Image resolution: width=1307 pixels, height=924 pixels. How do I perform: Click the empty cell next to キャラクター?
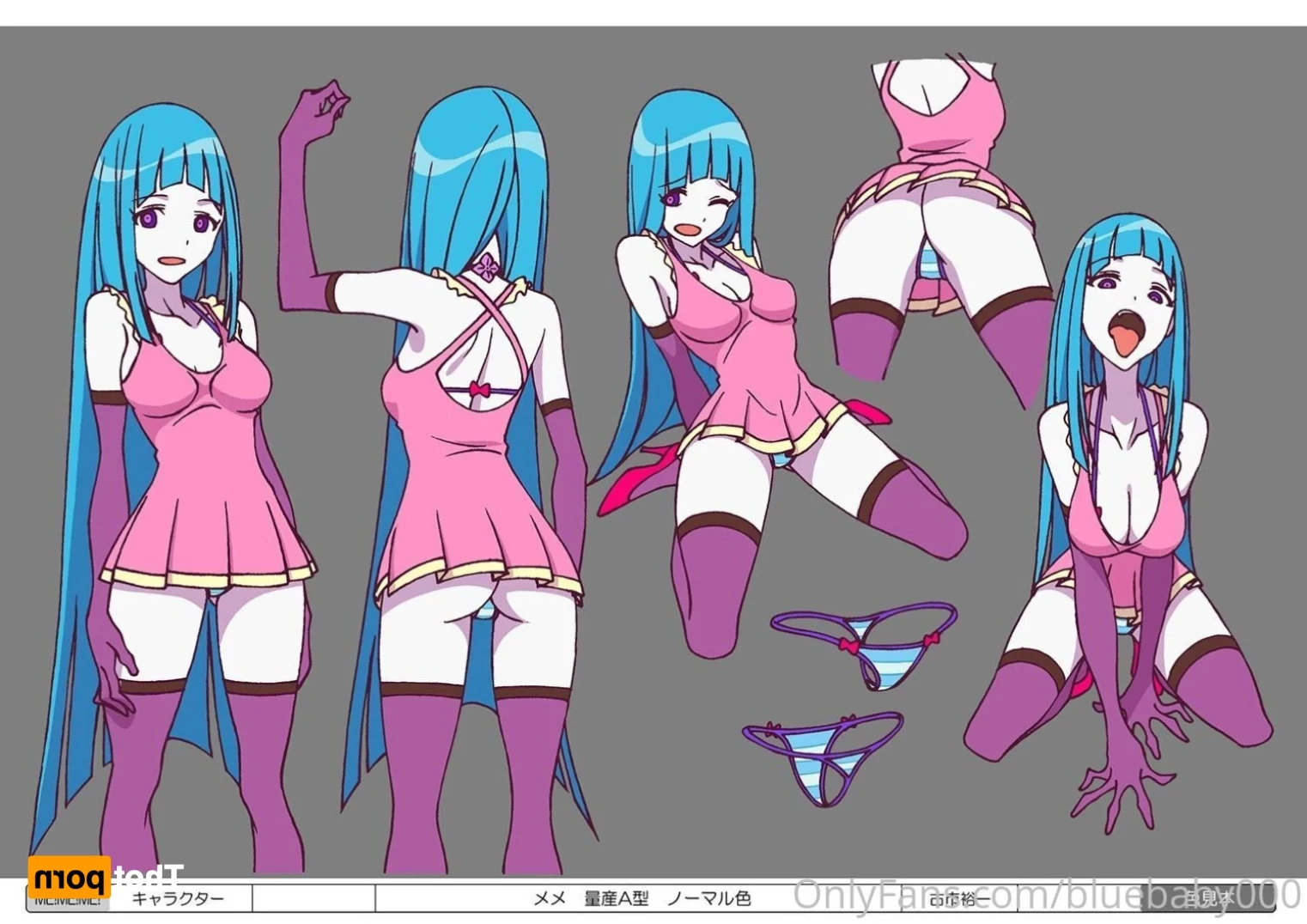coord(313,899)
